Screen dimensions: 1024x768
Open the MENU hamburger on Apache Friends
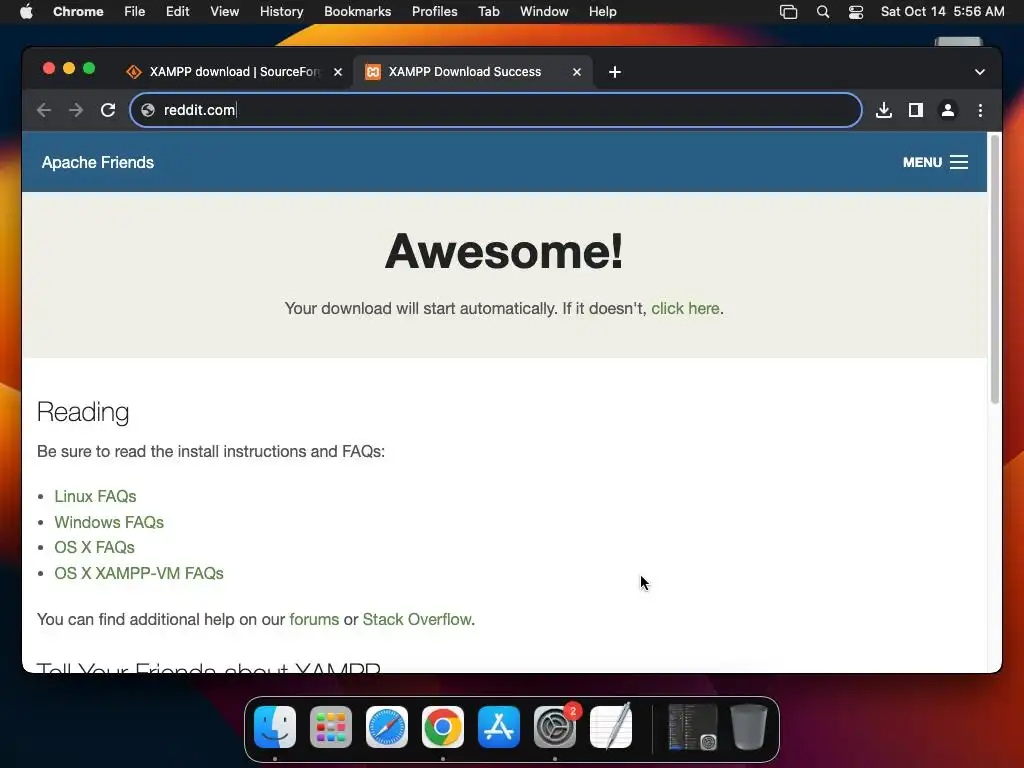pyautogui.click(x=935, y=162)
